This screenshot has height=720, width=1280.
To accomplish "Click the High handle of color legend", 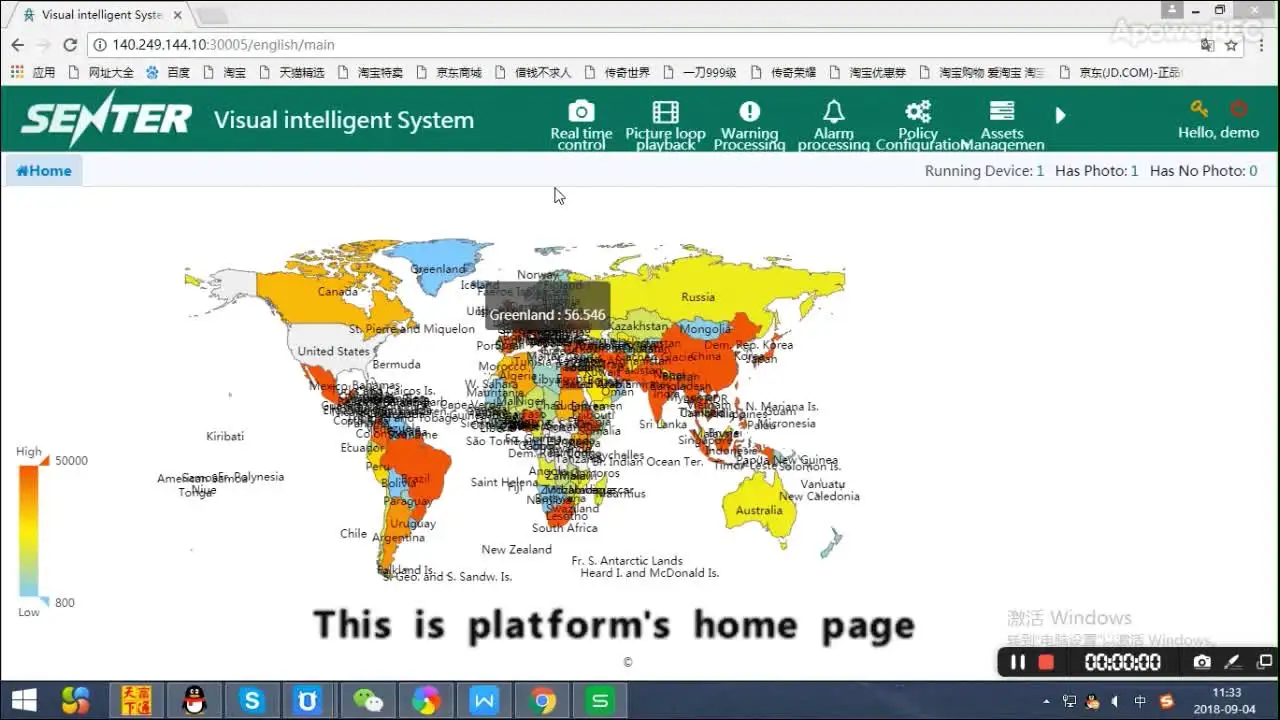I will point(43,459).
